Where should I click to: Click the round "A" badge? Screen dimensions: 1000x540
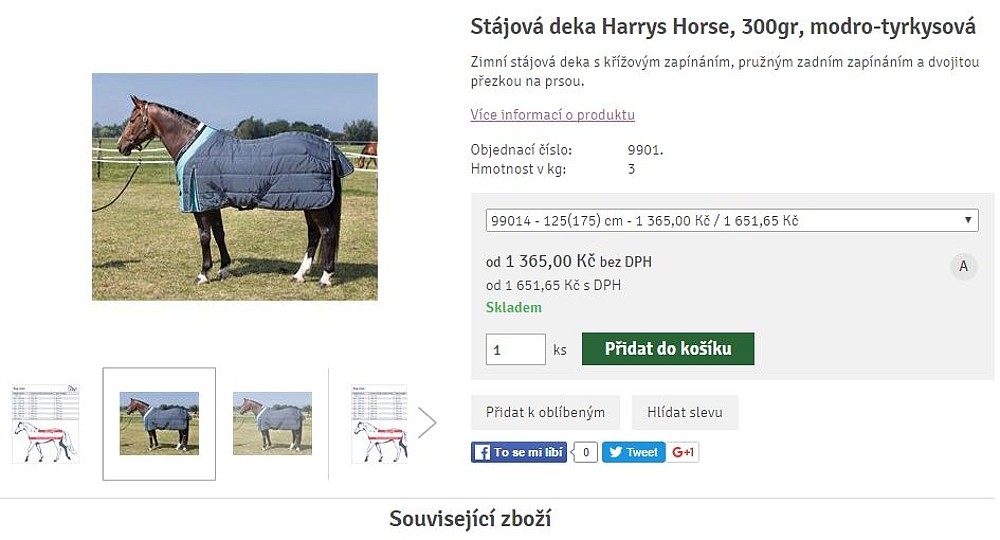(x=963, y=266)
